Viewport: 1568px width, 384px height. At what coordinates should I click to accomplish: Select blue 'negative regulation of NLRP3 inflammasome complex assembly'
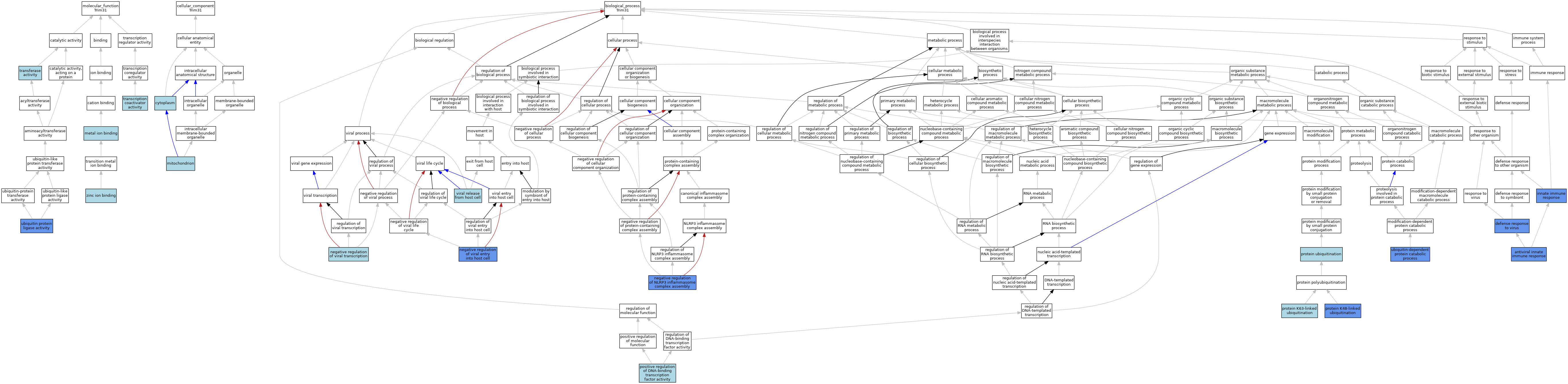point(672,282)
